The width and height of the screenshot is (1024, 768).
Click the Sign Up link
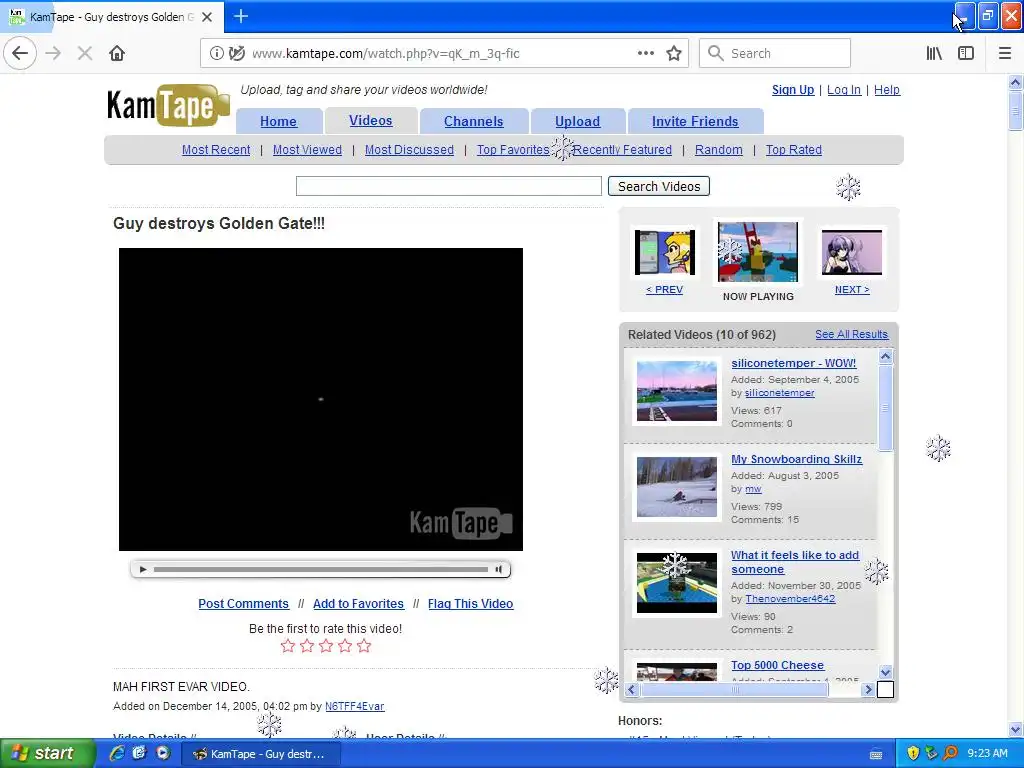click(793, 89)
